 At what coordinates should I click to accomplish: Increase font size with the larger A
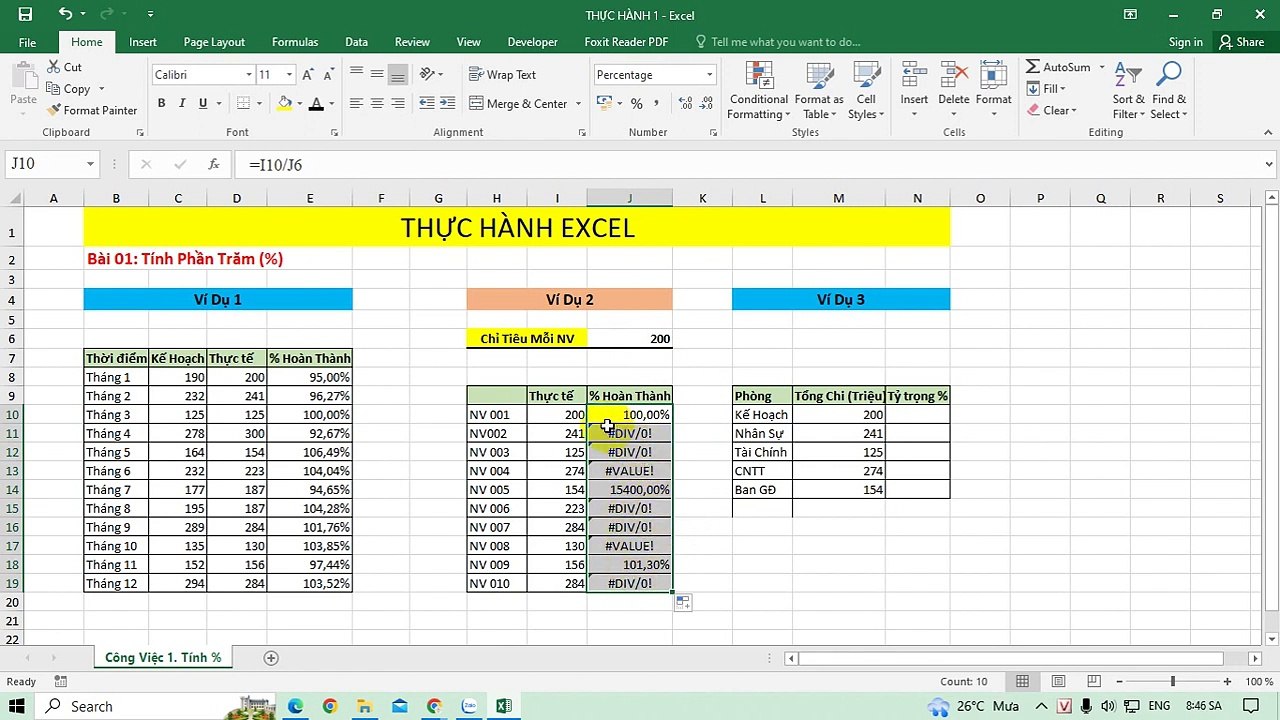pyautogui.click(x=308, y=75)
